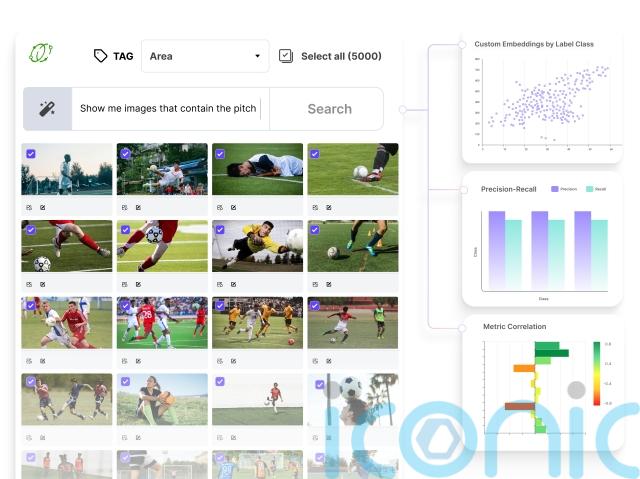This screenshot has width=640, height=479.
Task: Open the Custom Embeddings by Label Class panel
Action: click(542, 98)
